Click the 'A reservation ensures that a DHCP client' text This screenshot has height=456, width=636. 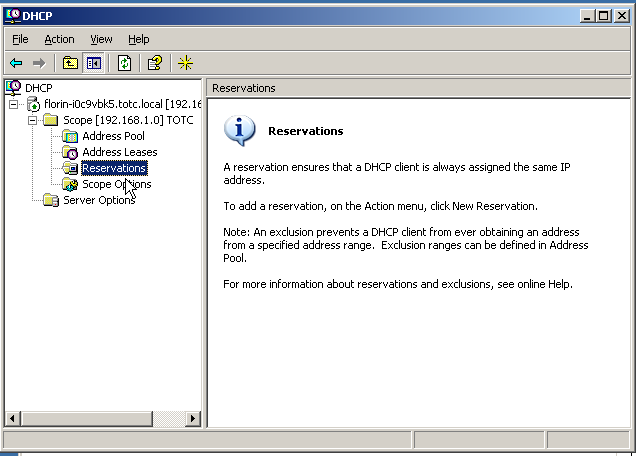[x=397, y=173]
